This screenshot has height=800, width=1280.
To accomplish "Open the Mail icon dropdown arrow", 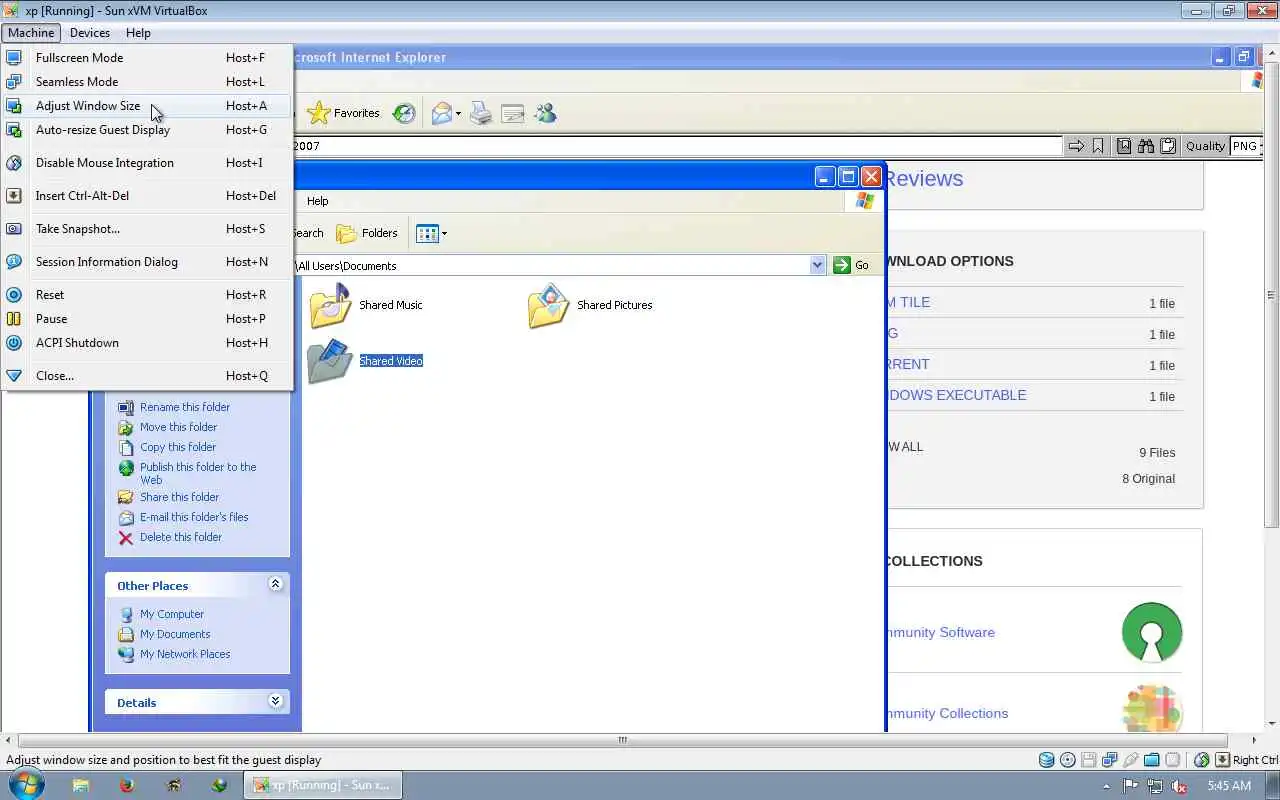I will pos(458,114).
